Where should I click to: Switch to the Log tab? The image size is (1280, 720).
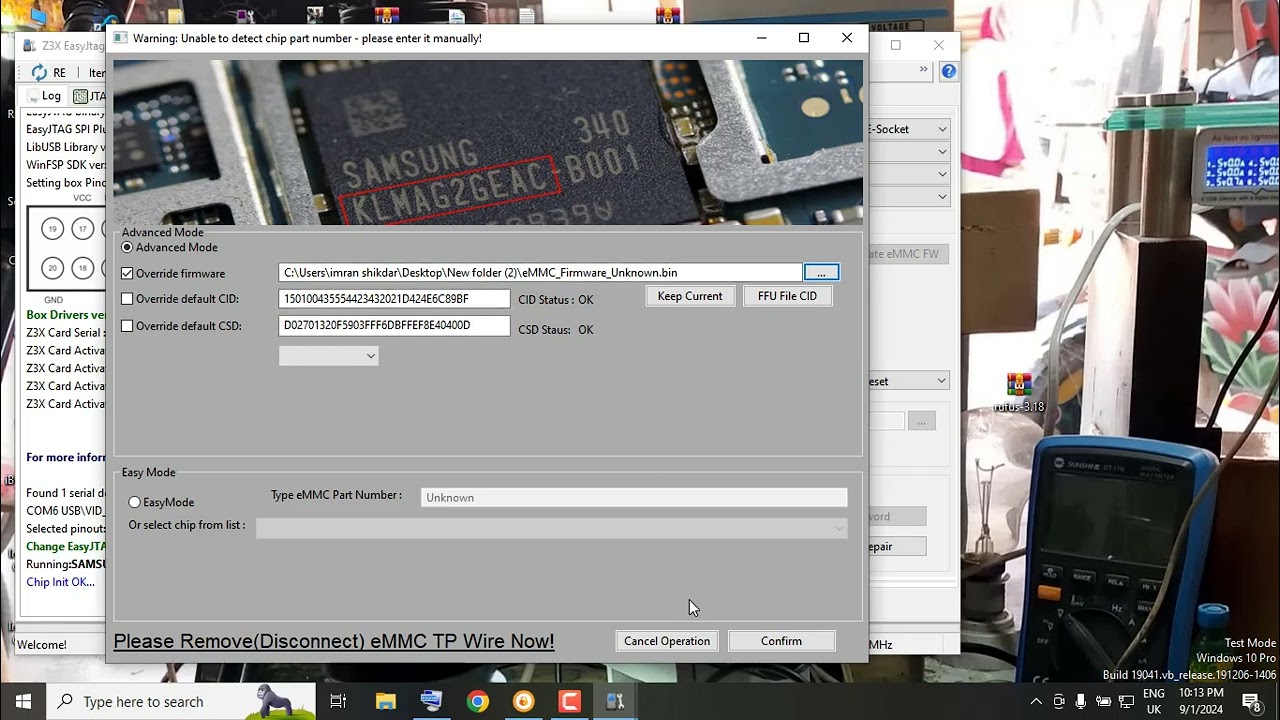click(45, 96)
